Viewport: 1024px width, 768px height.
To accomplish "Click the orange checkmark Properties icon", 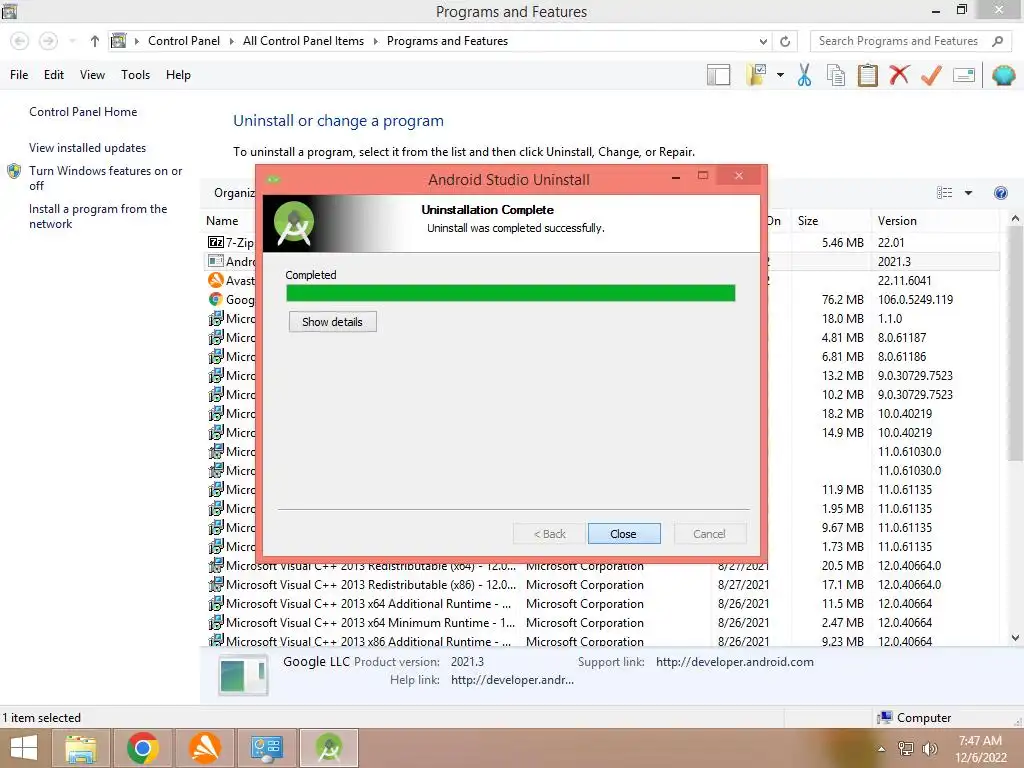I will pyautogui.click(x=931, y=75).
